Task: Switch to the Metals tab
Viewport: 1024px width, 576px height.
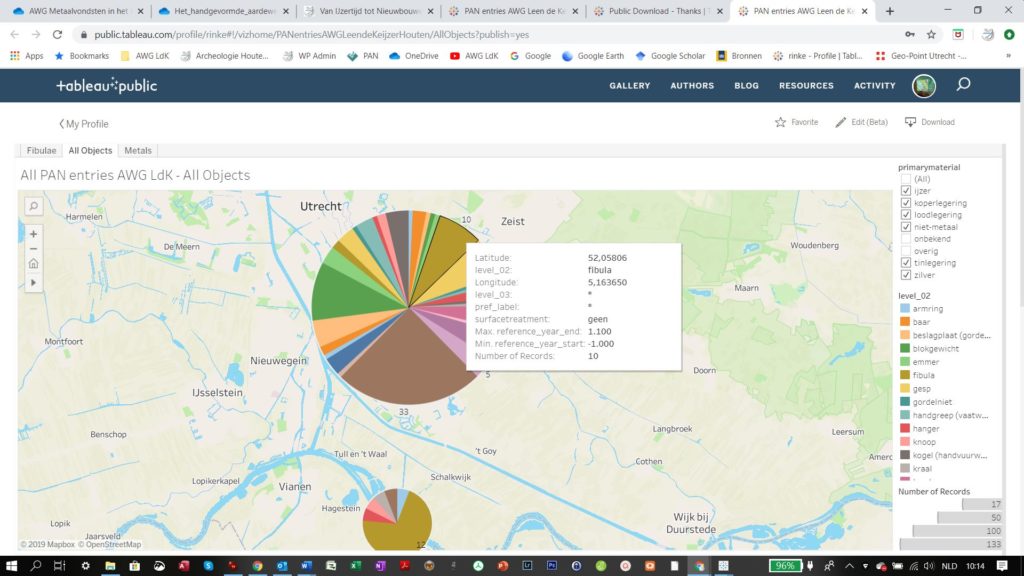Action: click(x=138, y=151)
